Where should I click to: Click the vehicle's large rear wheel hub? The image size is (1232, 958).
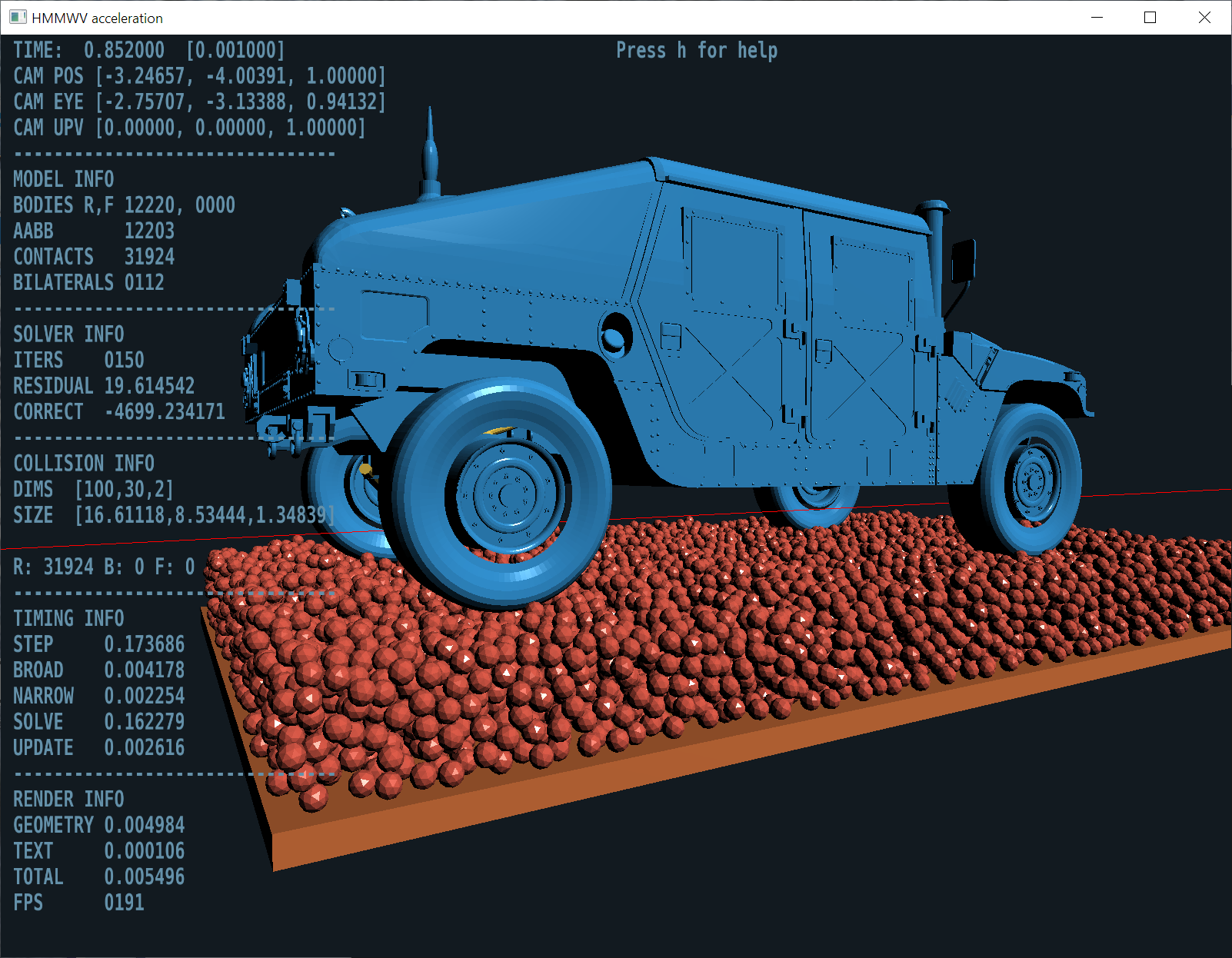point(506,495)
